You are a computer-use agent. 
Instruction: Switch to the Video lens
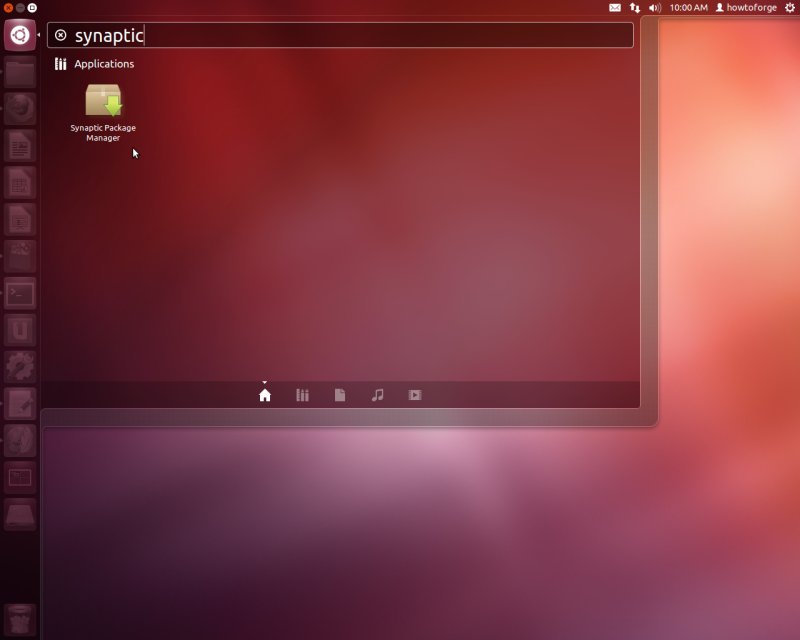[x=415, y=395]
